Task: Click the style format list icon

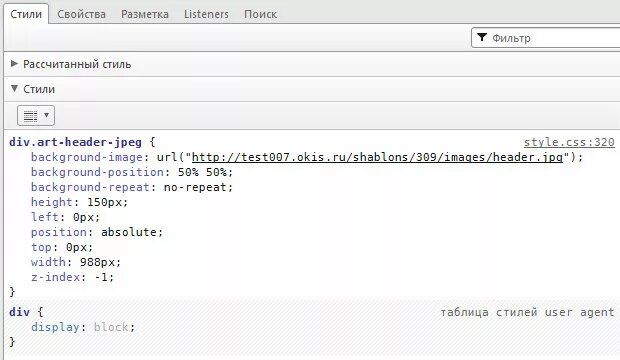Action: point(30,116)
